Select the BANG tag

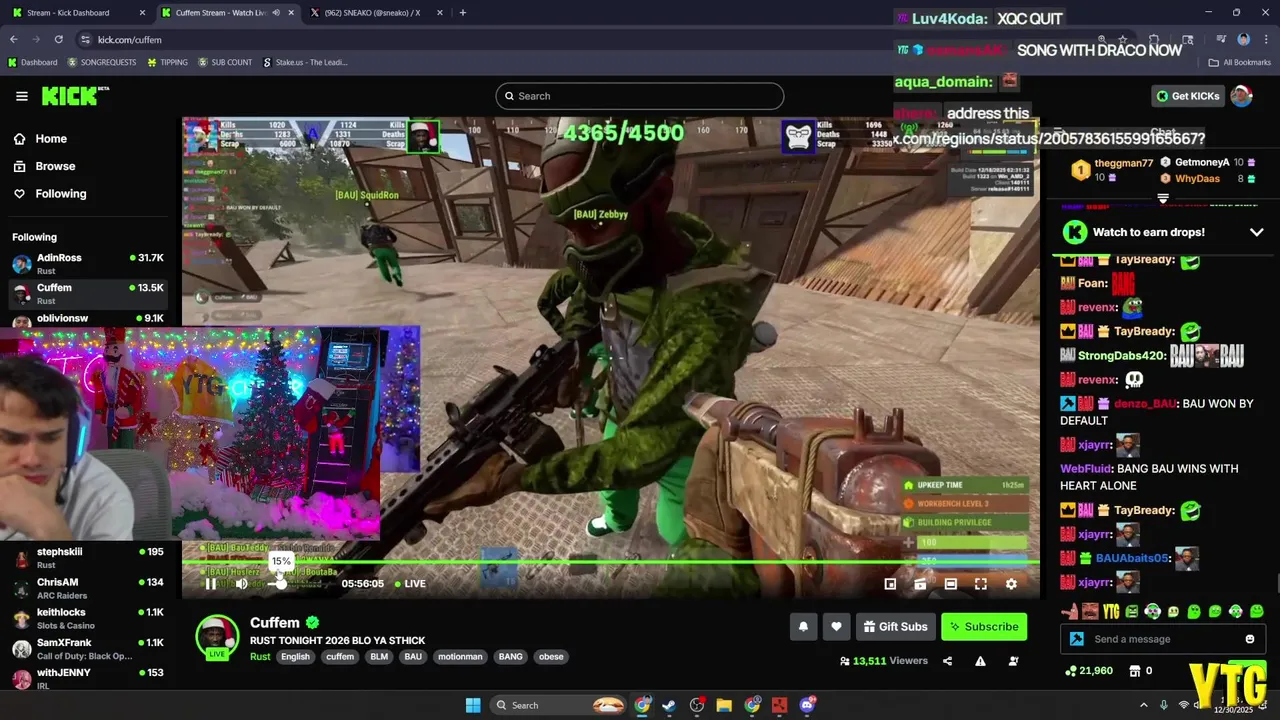[510, 657]
